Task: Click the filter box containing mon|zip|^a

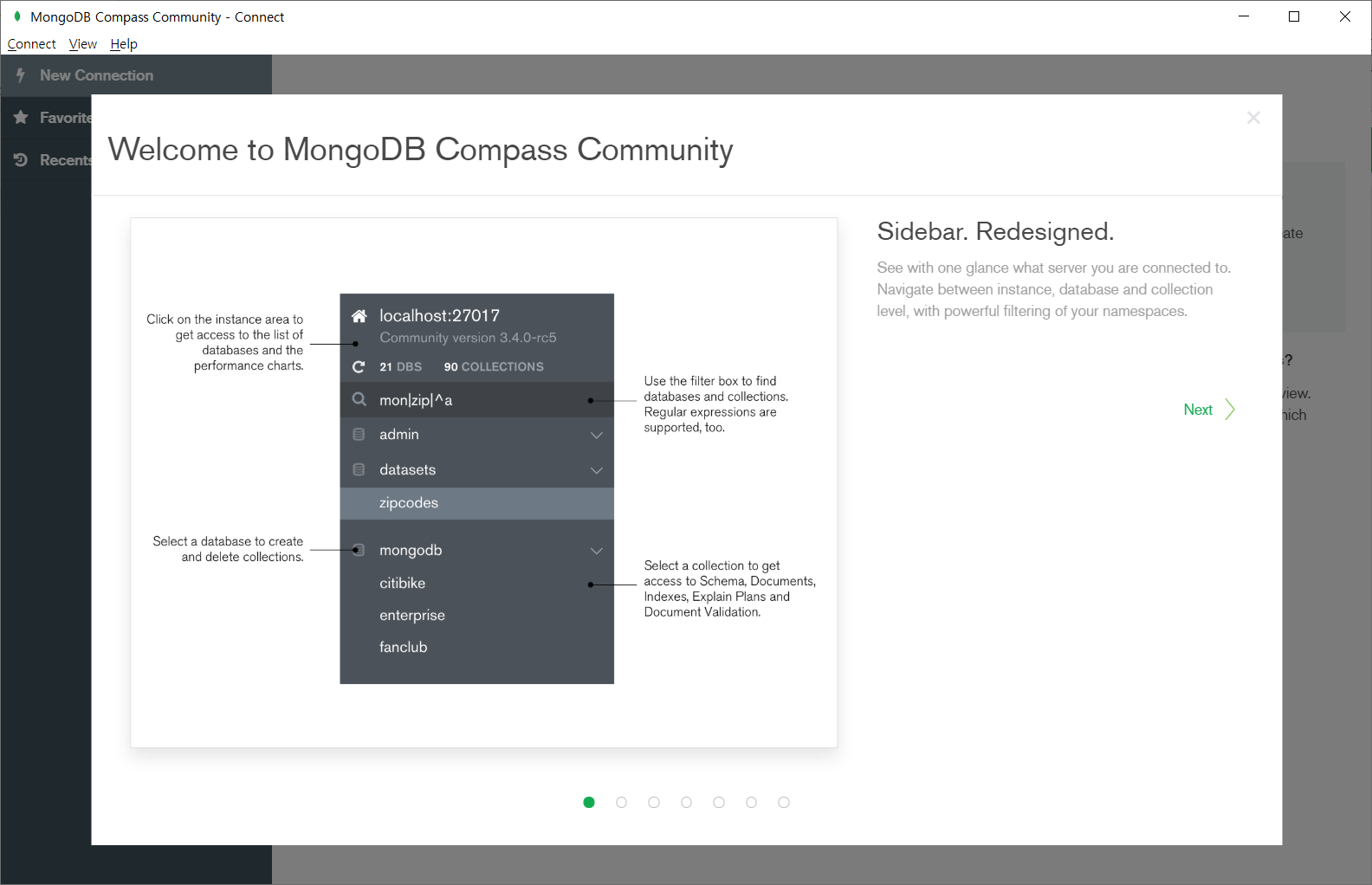Action: [x=477, y=400]
